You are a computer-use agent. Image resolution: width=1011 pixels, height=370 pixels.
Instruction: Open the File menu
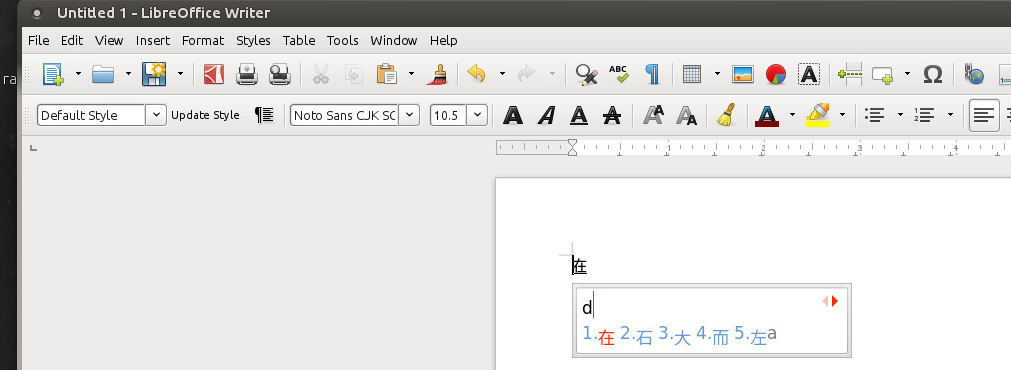coord(39,41)
